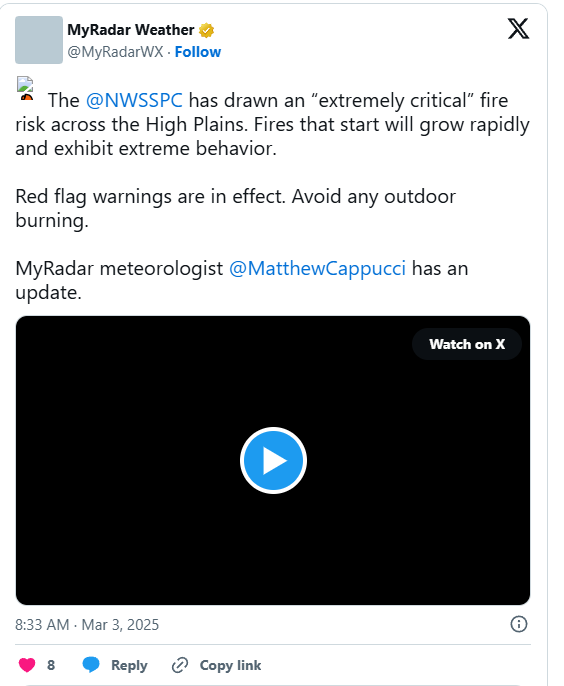The image size is (564, 686).
Task: Click the blue reply speech bubble icon
Action: [x=91, y=665]
